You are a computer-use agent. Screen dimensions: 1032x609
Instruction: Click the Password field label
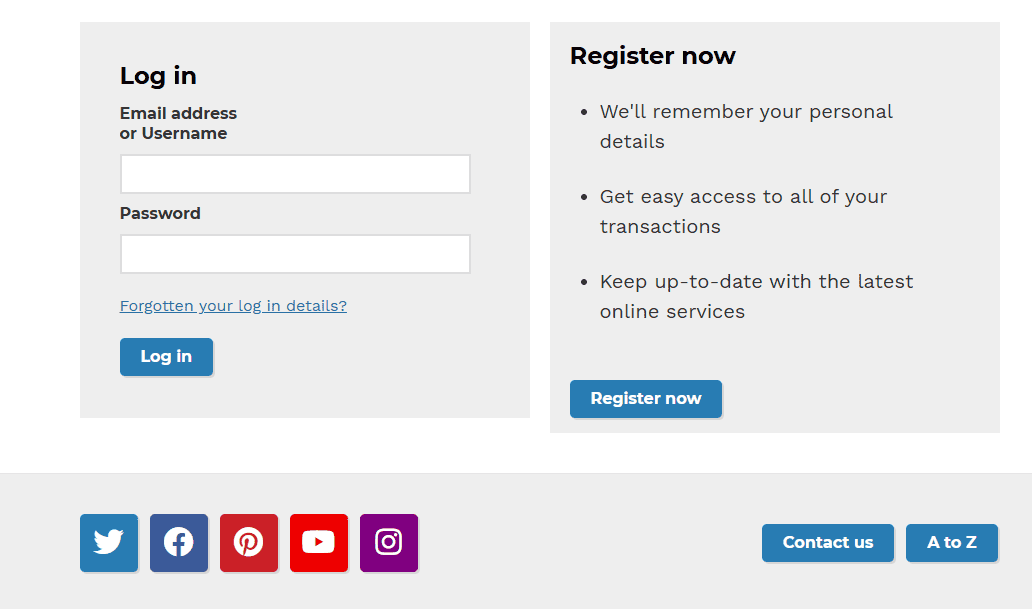[160, 213]
